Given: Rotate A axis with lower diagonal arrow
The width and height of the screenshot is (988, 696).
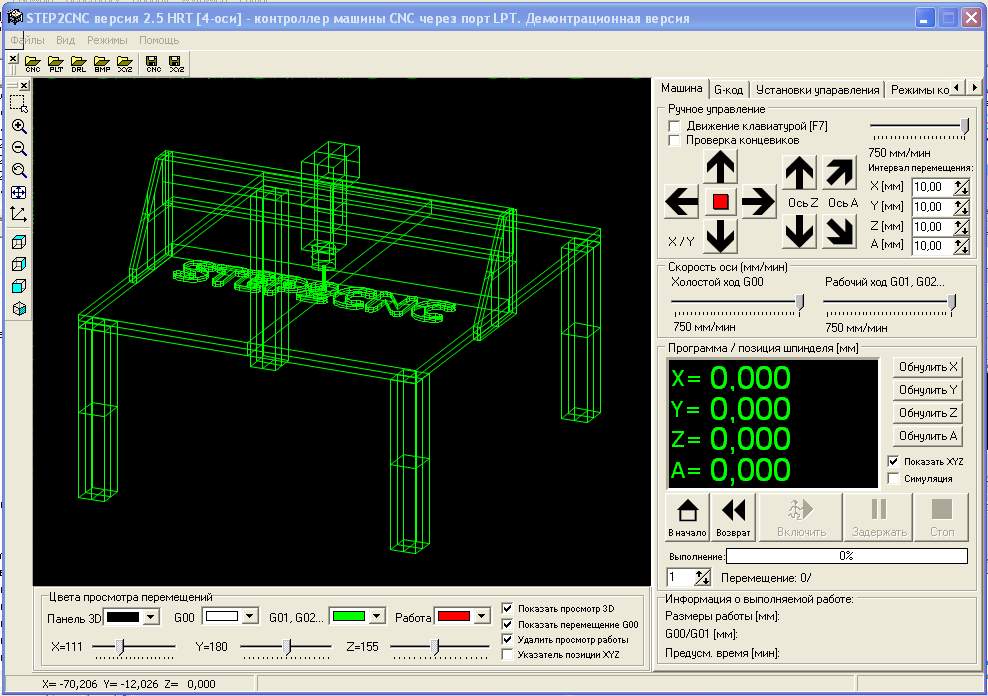Looking at the screenshot, I should click(839, 231).
